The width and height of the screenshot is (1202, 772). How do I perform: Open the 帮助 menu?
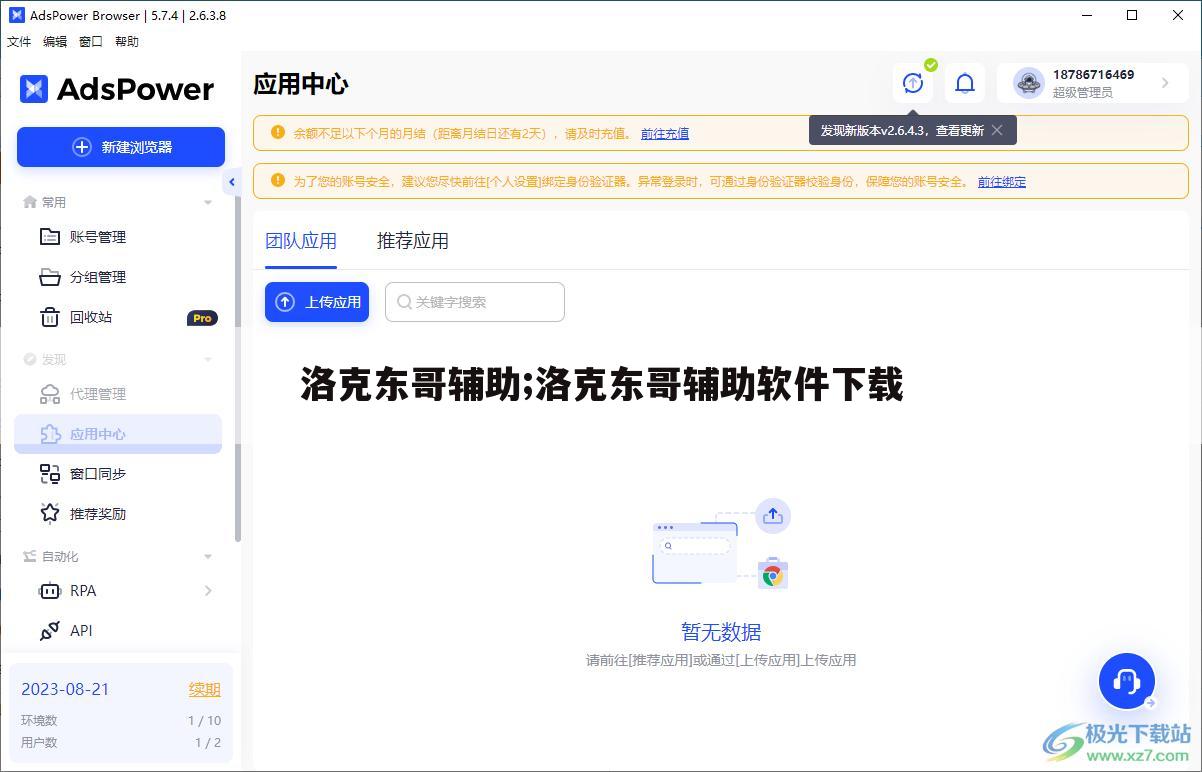pos(127,42)
